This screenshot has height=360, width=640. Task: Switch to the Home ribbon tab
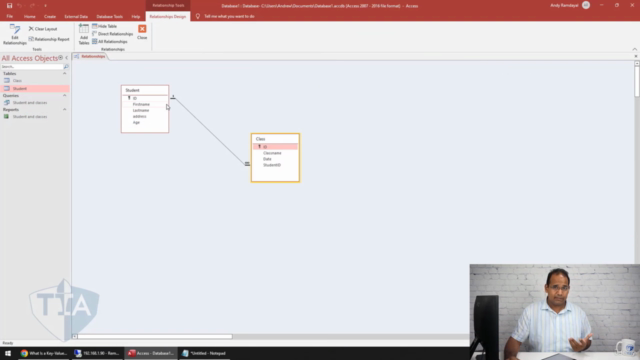point(29,17)
